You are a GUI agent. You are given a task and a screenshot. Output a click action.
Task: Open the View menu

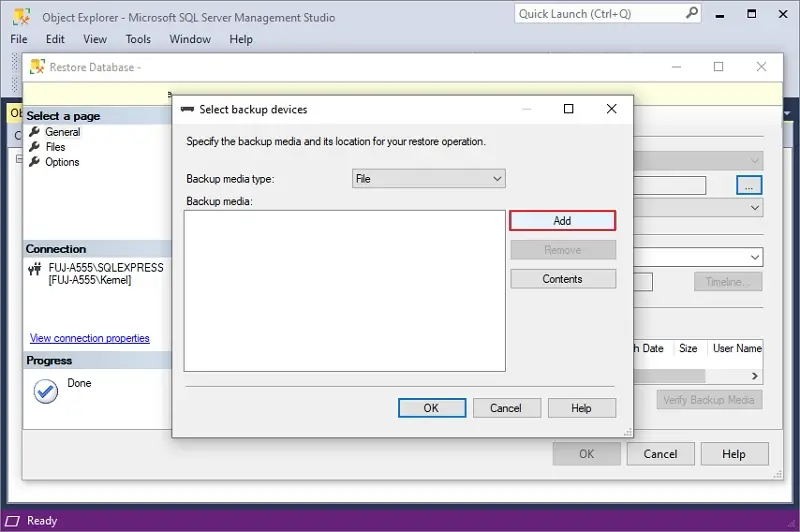coord(95,39)
